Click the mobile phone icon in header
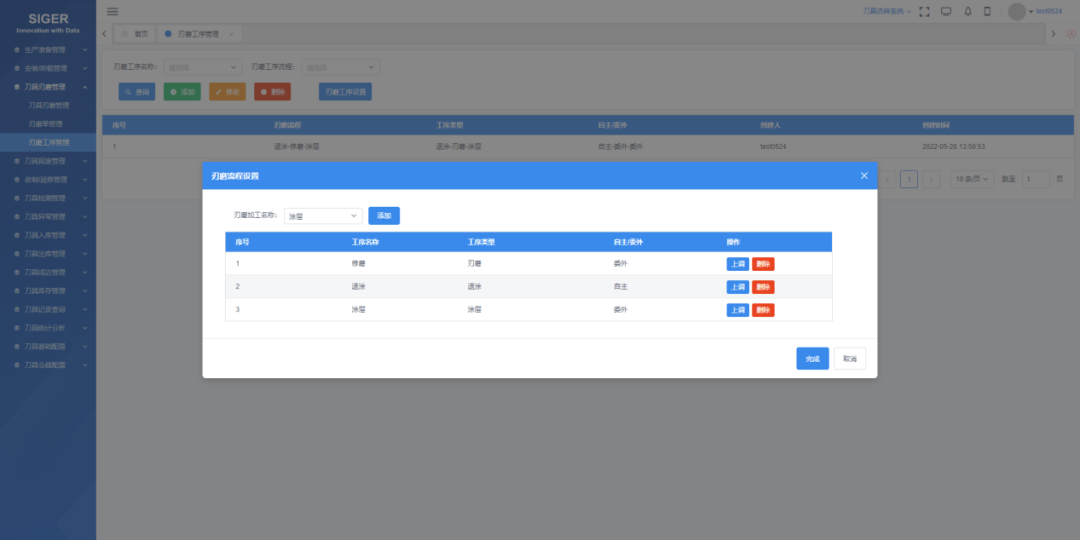Image resolution: width=1080 pixels, height=540 pixels. click(987, 11)
